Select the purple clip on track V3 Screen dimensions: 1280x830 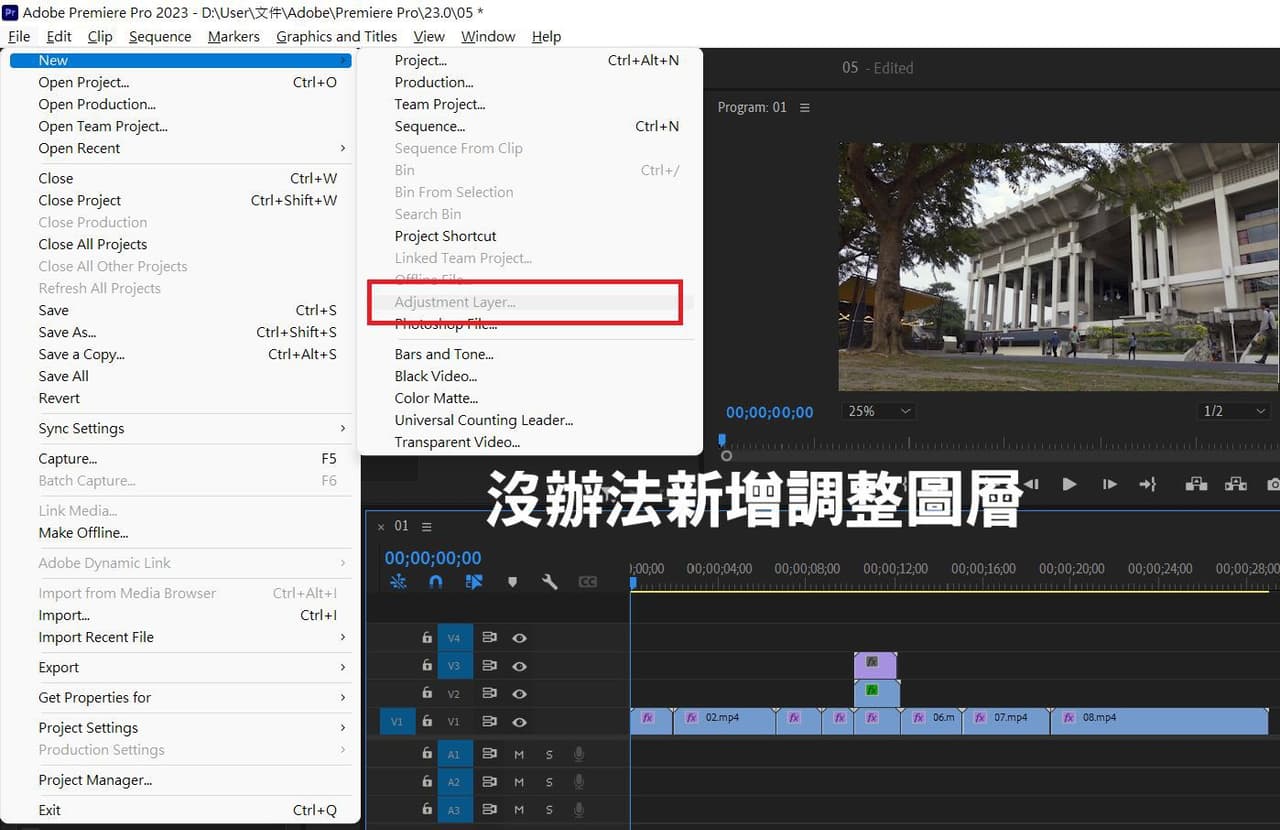point(875,665)
